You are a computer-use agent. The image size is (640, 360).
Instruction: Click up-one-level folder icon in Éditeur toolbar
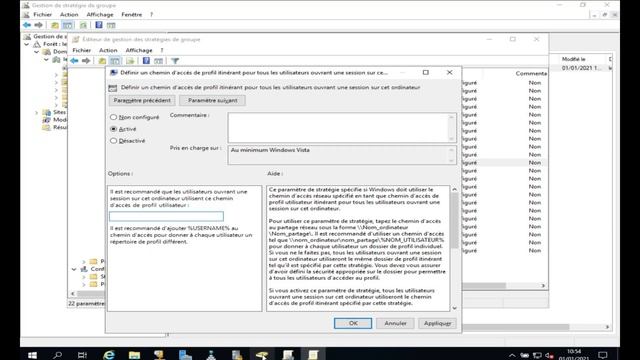point(102,61)
